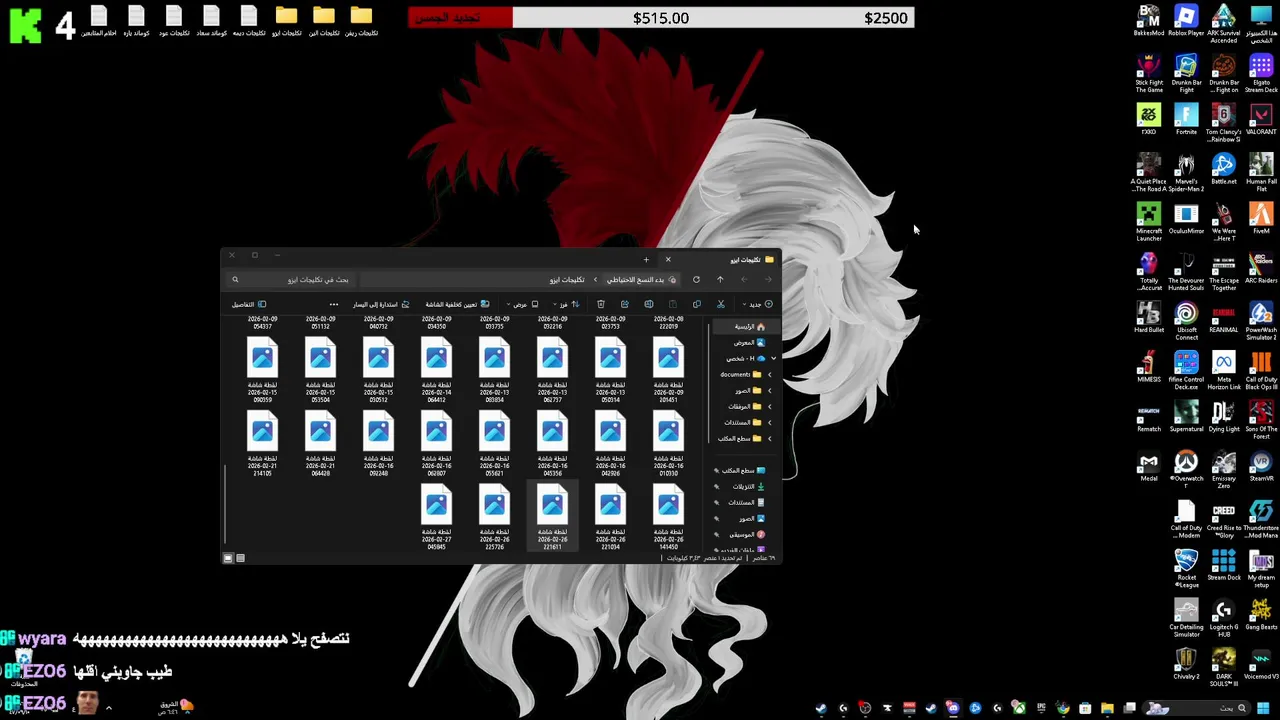
Task: Click the BakkesMod desktop icon
Action: 1149,21
